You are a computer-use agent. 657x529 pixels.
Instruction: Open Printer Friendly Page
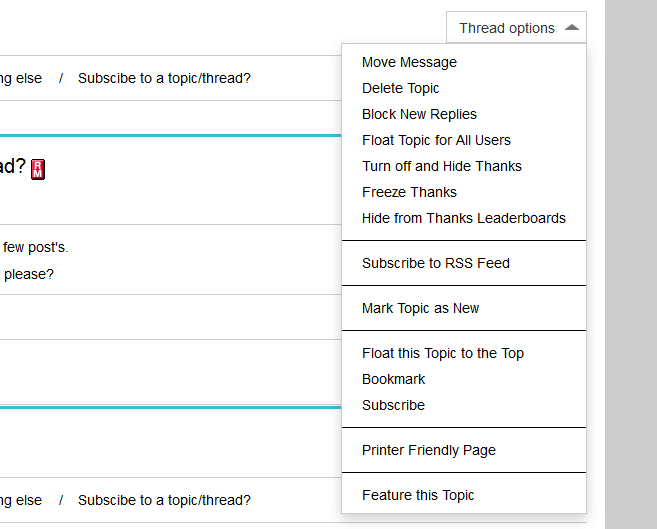[428, 450]
